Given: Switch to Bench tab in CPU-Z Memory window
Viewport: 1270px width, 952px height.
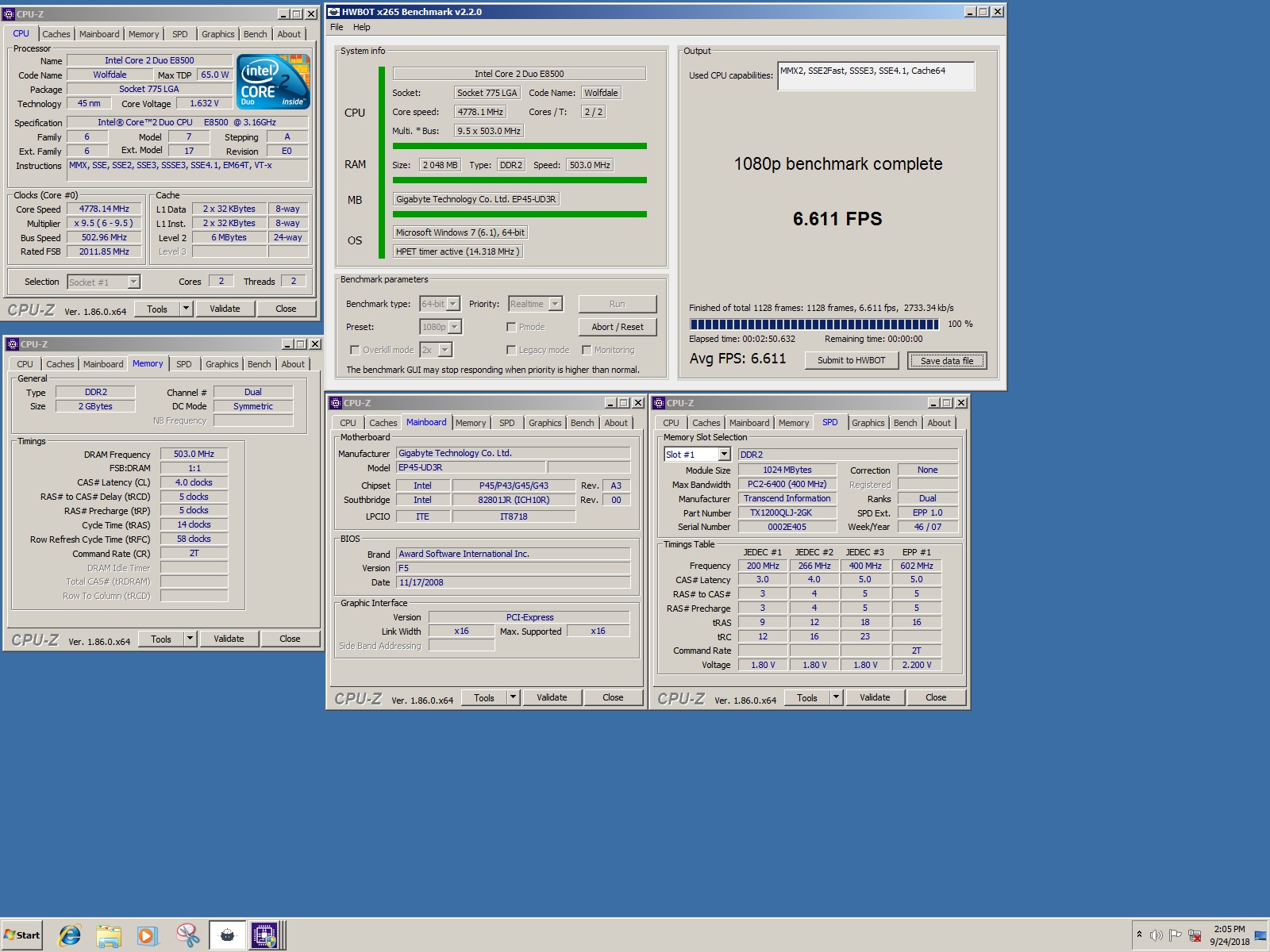Looking at the screenshot, I should [260, 364].
